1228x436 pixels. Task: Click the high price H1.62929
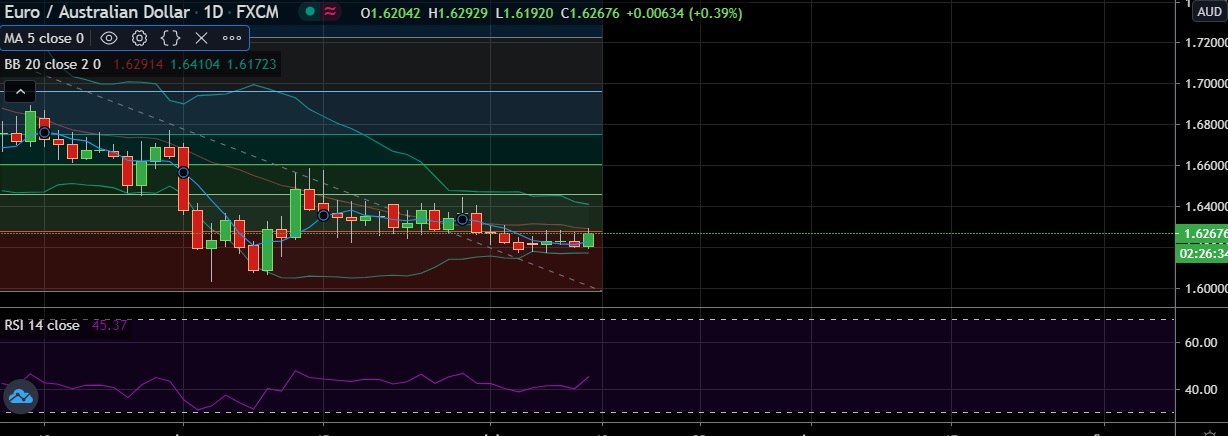[x=459, y=13]
